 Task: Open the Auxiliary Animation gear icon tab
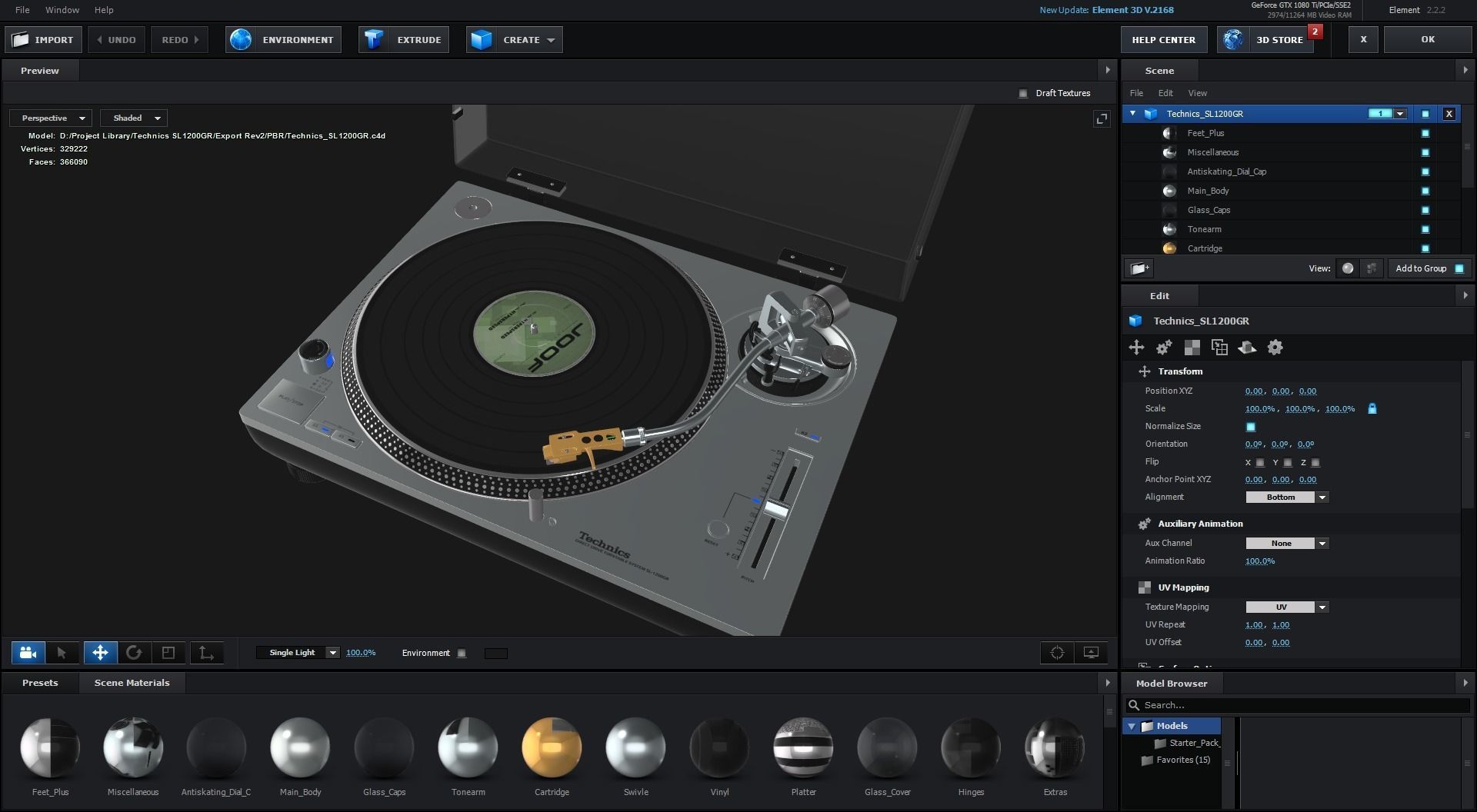[x=1164, y=348]
